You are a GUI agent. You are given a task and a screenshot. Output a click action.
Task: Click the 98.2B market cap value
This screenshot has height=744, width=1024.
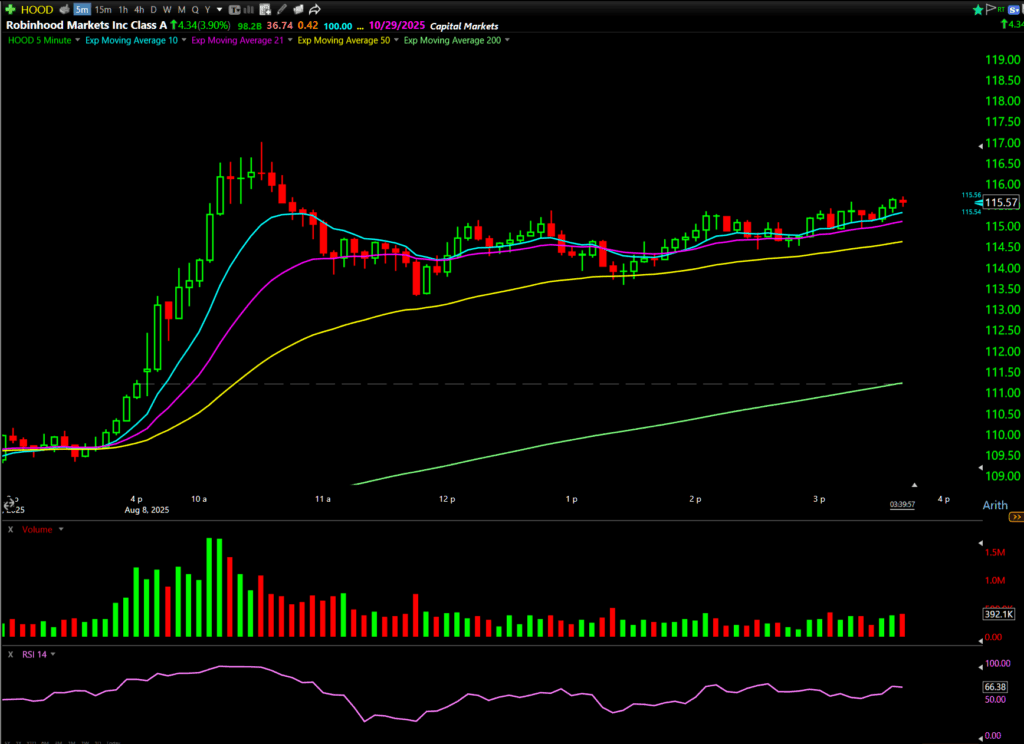pos(249,26)
